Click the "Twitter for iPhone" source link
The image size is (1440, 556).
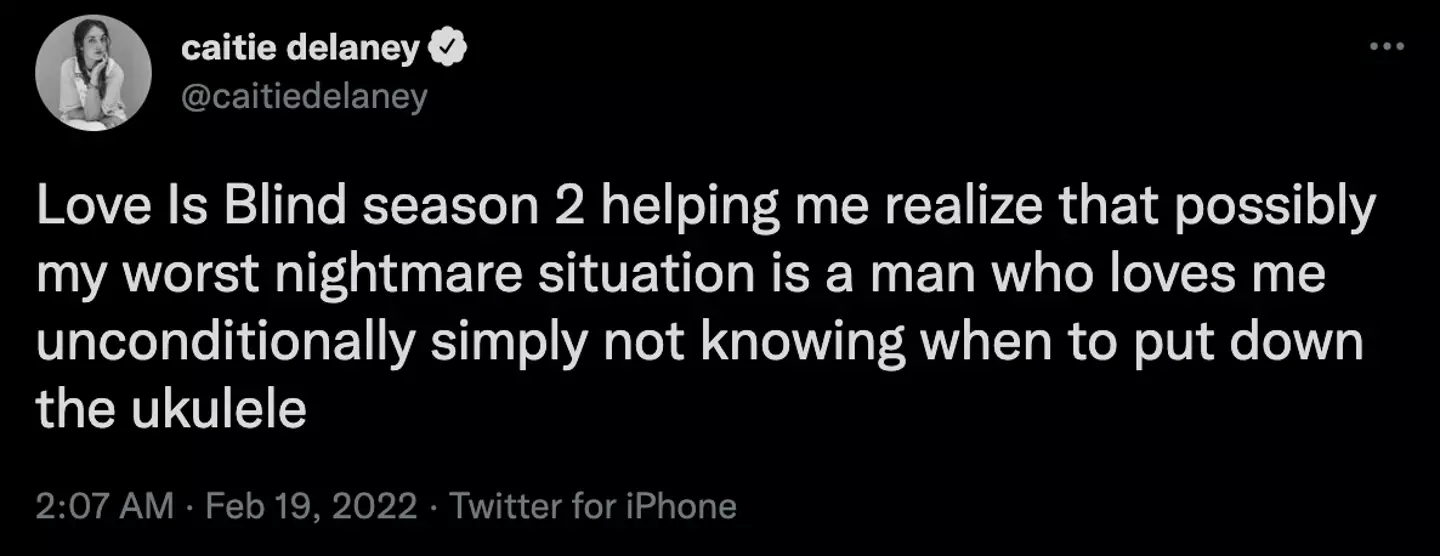(593, 505)
